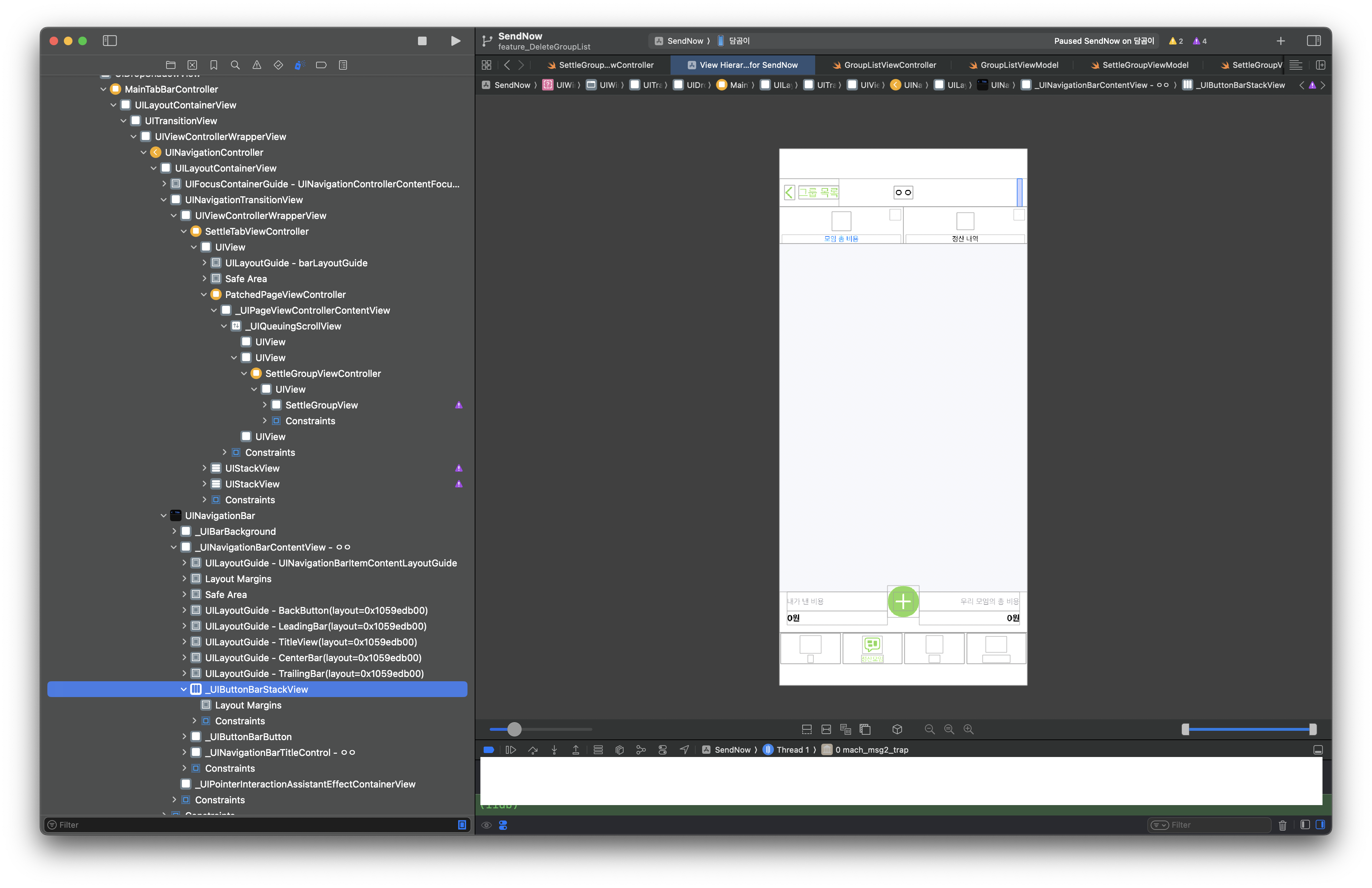This screenshot has width=1372, height=888.
Task: Collapse the _UIButtonBarStackView node
Action: click(x=184, y=690)
